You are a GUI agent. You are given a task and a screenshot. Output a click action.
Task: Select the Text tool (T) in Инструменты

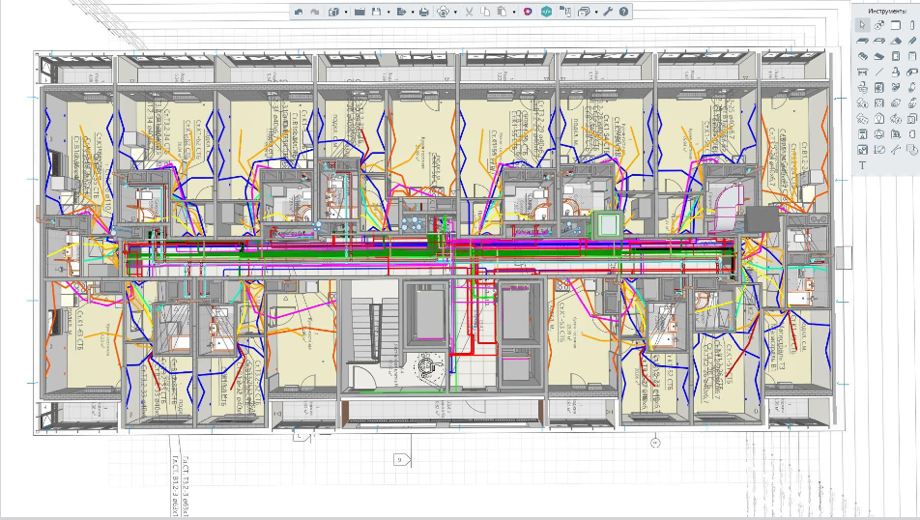(862, 165)
